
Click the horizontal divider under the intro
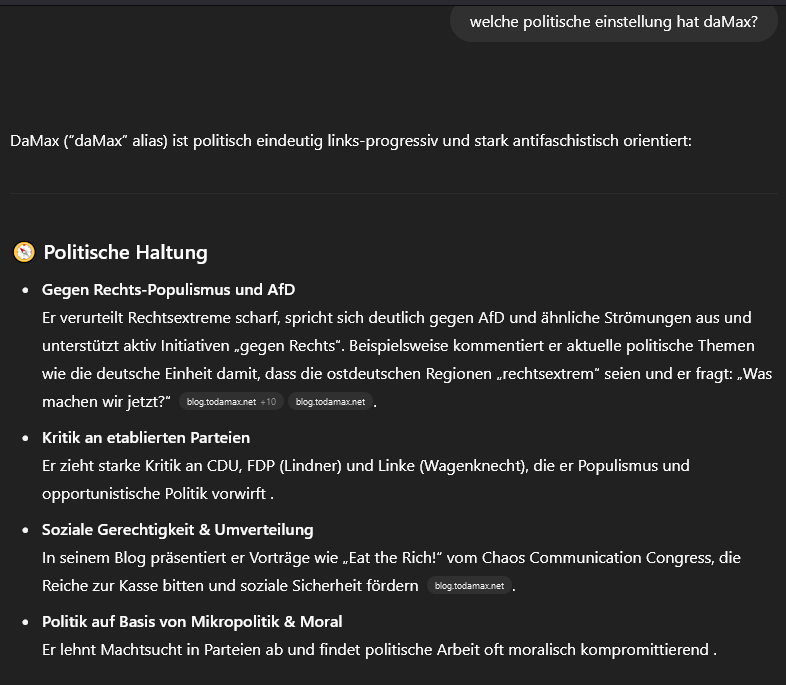394,193
